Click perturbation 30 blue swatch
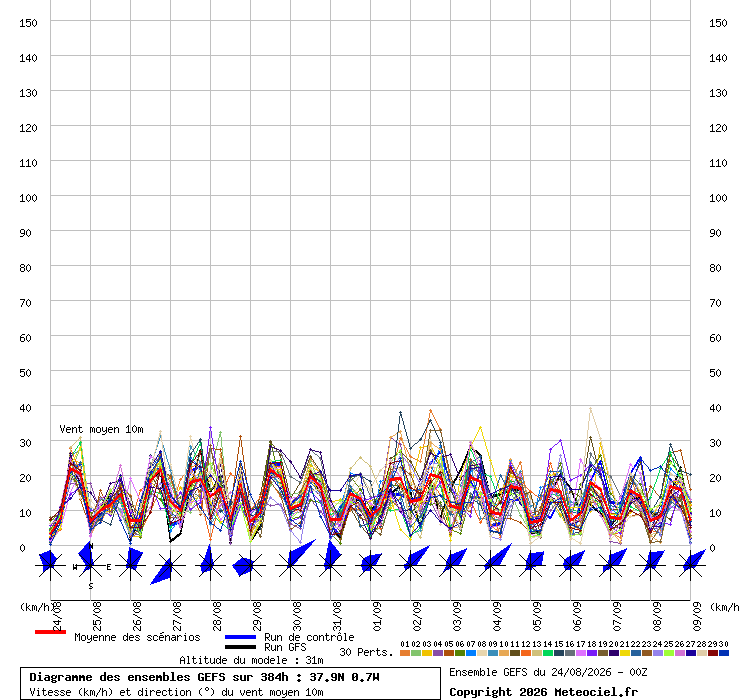Viewport: 740px width, 700px height. pyautogui.click(x=724, y=653)
